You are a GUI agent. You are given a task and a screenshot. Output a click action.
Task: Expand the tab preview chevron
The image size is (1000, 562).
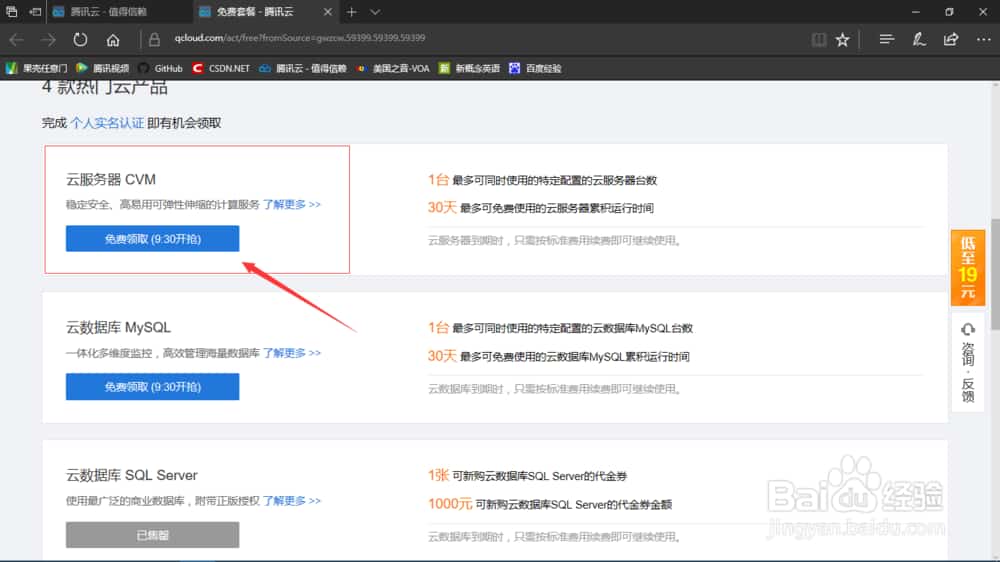coord(375,12)
